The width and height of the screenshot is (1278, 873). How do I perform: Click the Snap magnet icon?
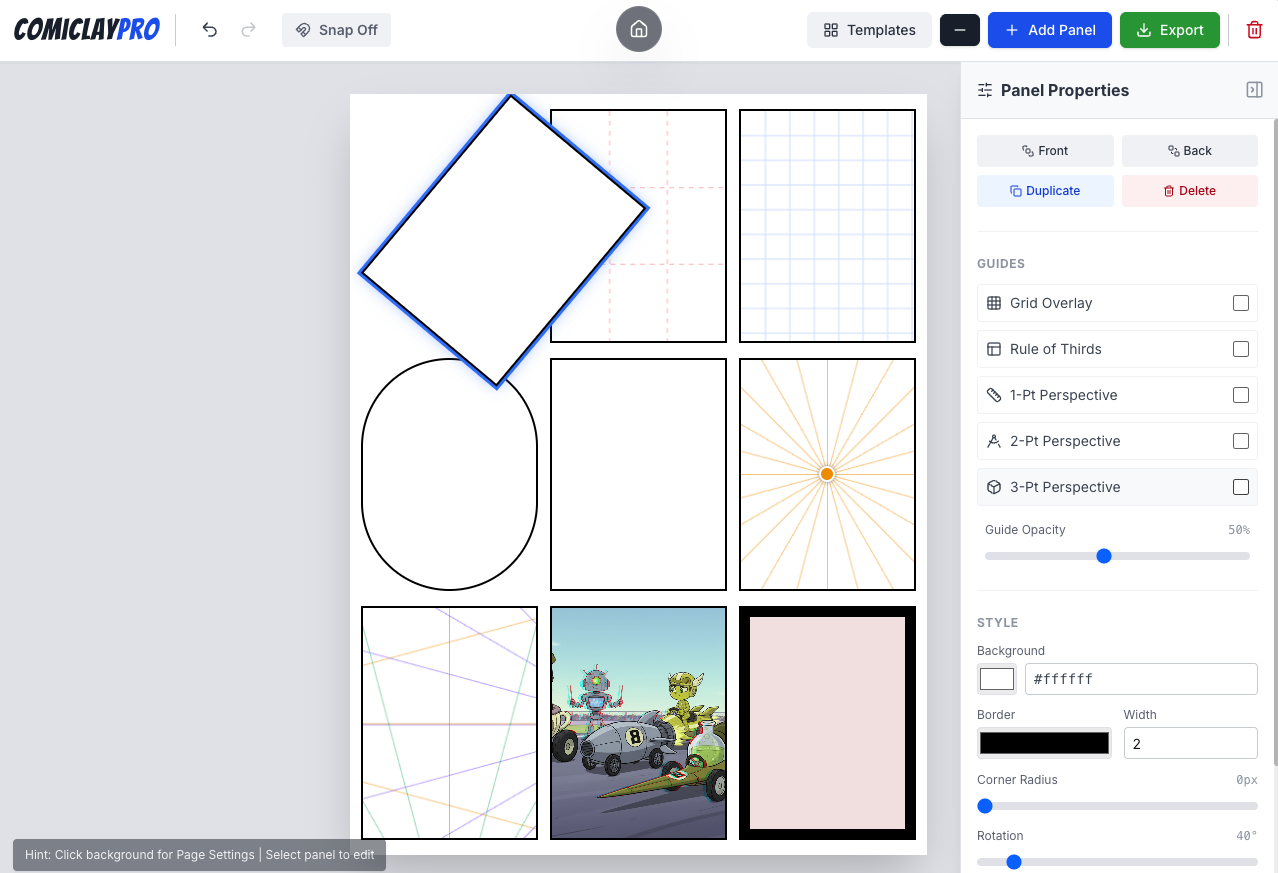click(x=303, y=30)
